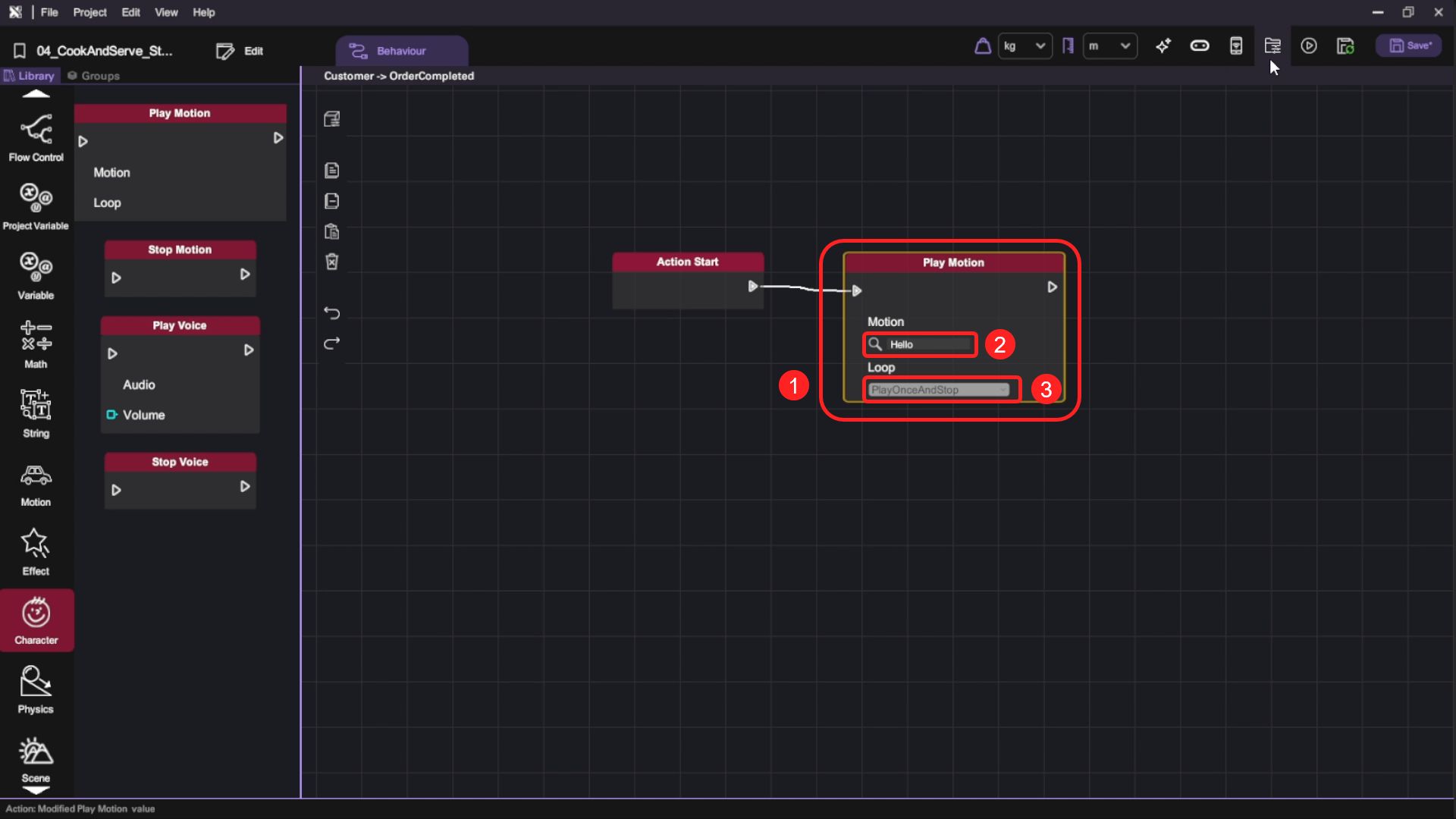The image size is (1456, 819).
Task: Open the Project menu
Action: click(89, 12)
